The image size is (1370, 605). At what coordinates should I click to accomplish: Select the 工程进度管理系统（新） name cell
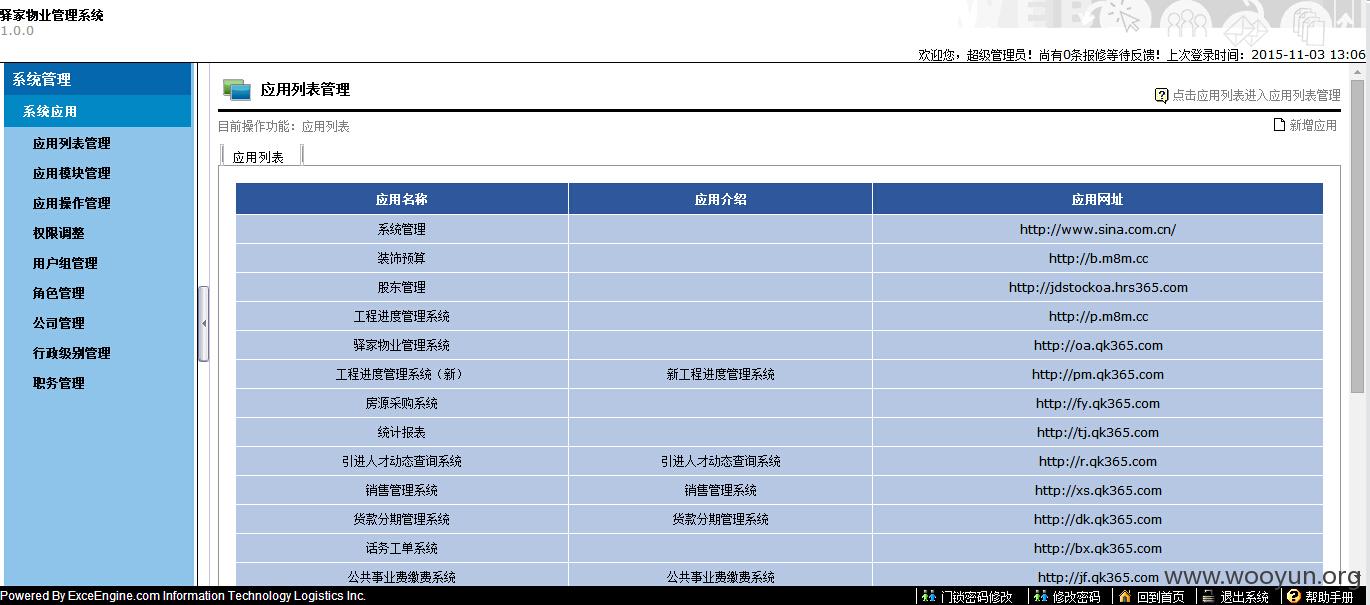[x=402, y=374]
